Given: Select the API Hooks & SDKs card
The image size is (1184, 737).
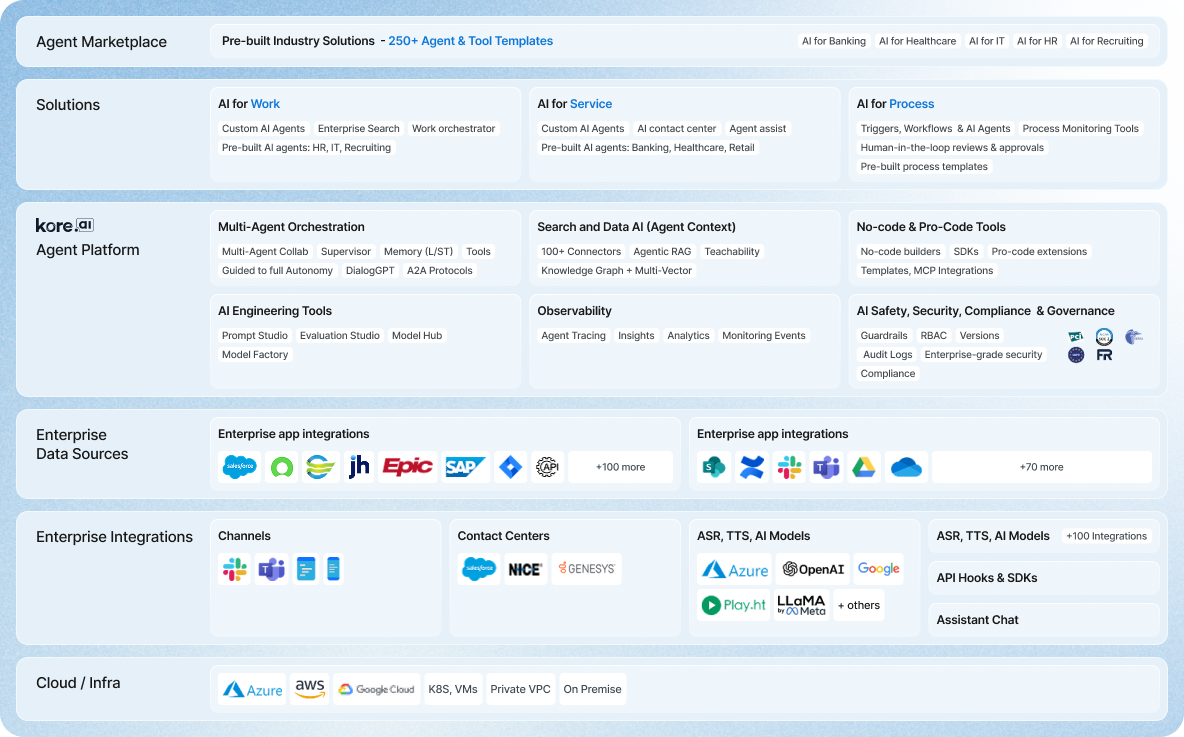Looking at the screenshot, I should 1044,578.
